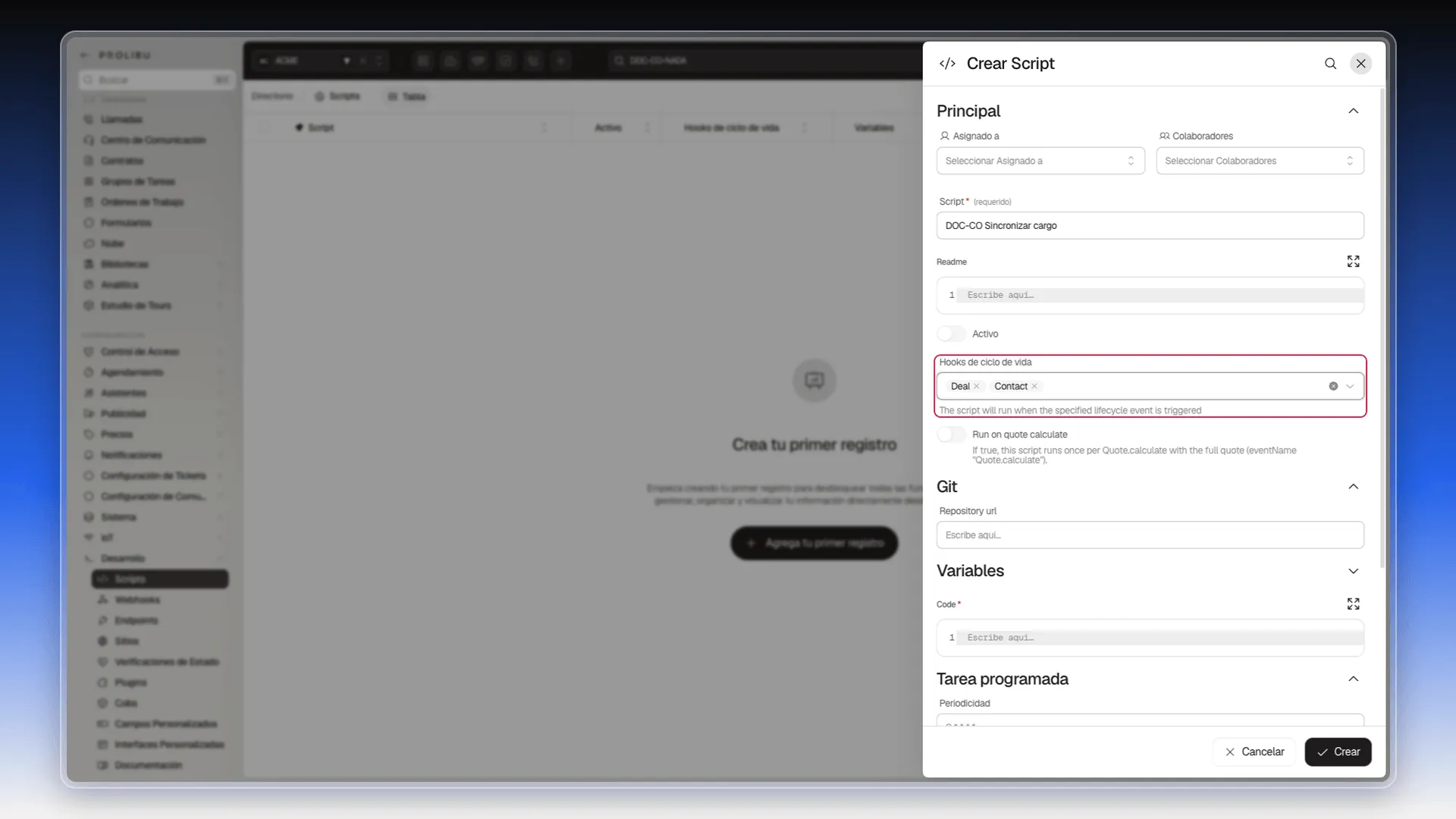Clear all lifecycle hook selections

(x=1333, y=387)
